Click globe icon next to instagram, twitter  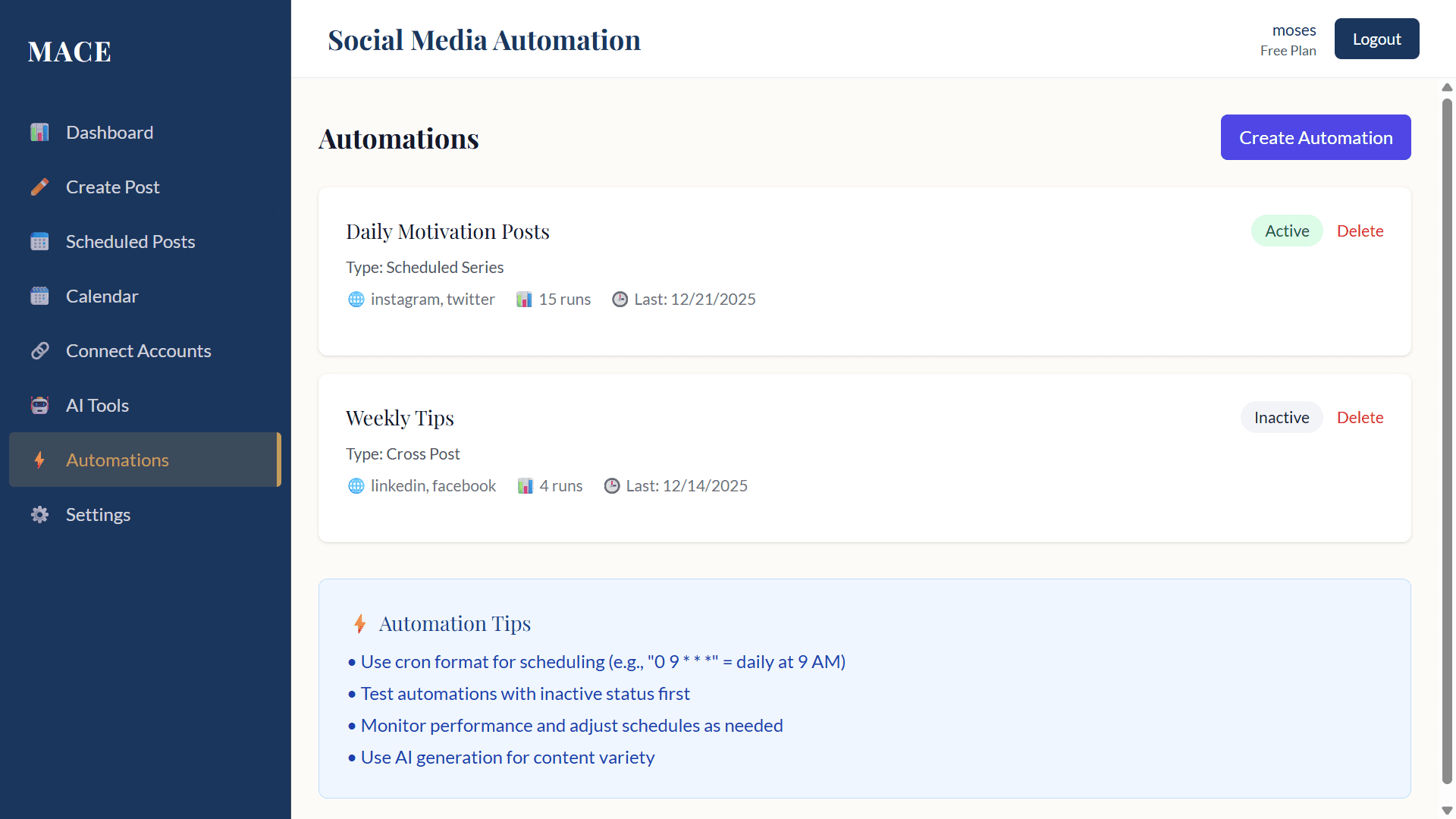(356, 300)
